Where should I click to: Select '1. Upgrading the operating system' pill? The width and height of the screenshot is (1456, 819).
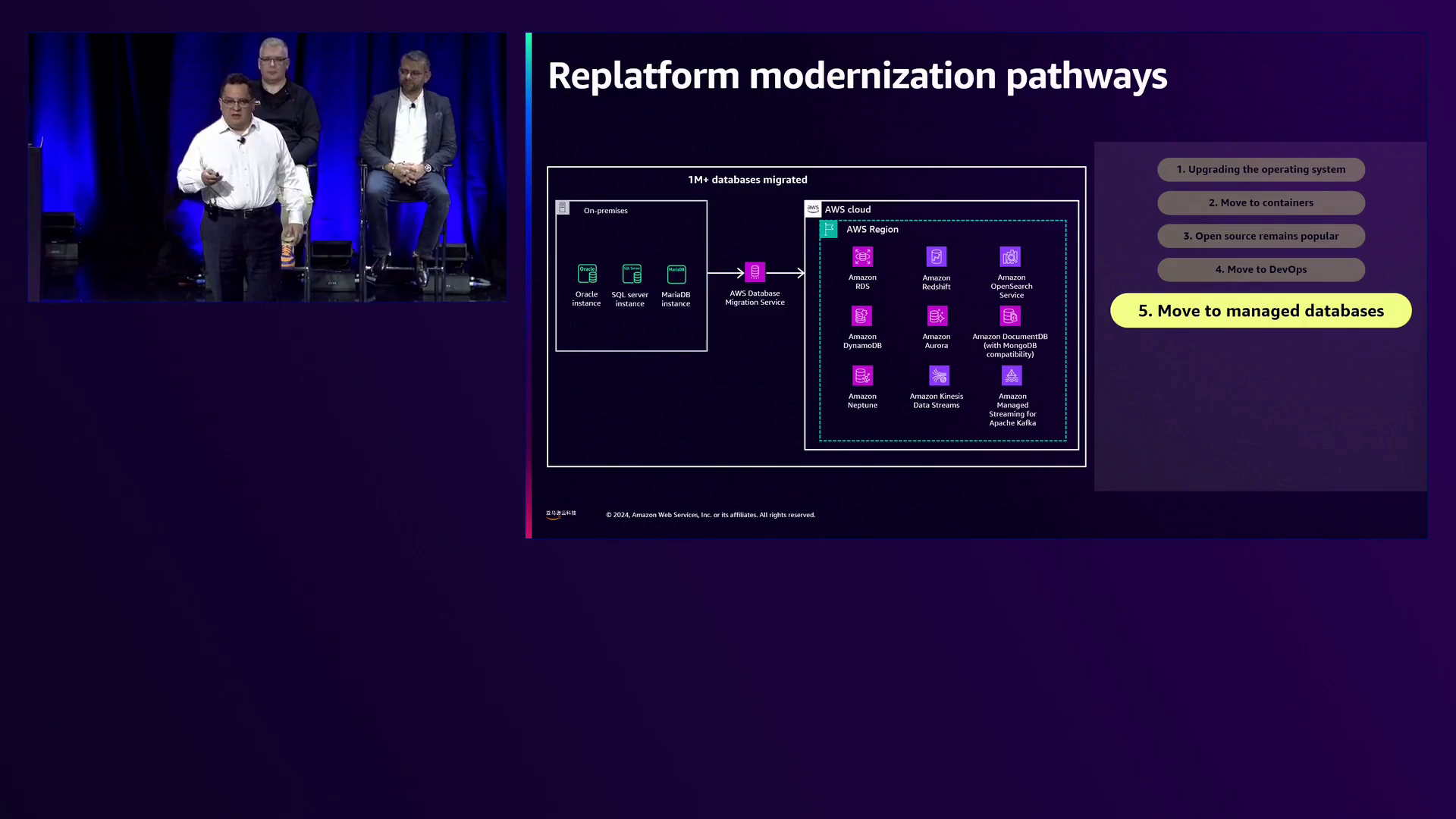click(x=1261, y=170)
